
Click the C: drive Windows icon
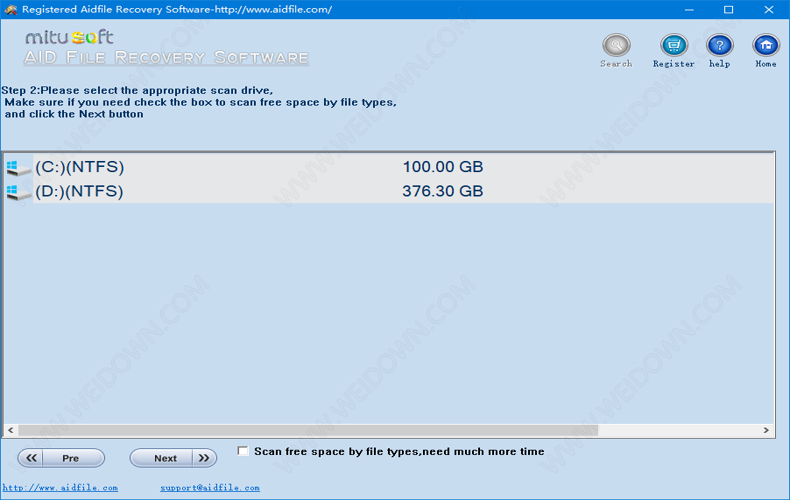pos(18,167)
